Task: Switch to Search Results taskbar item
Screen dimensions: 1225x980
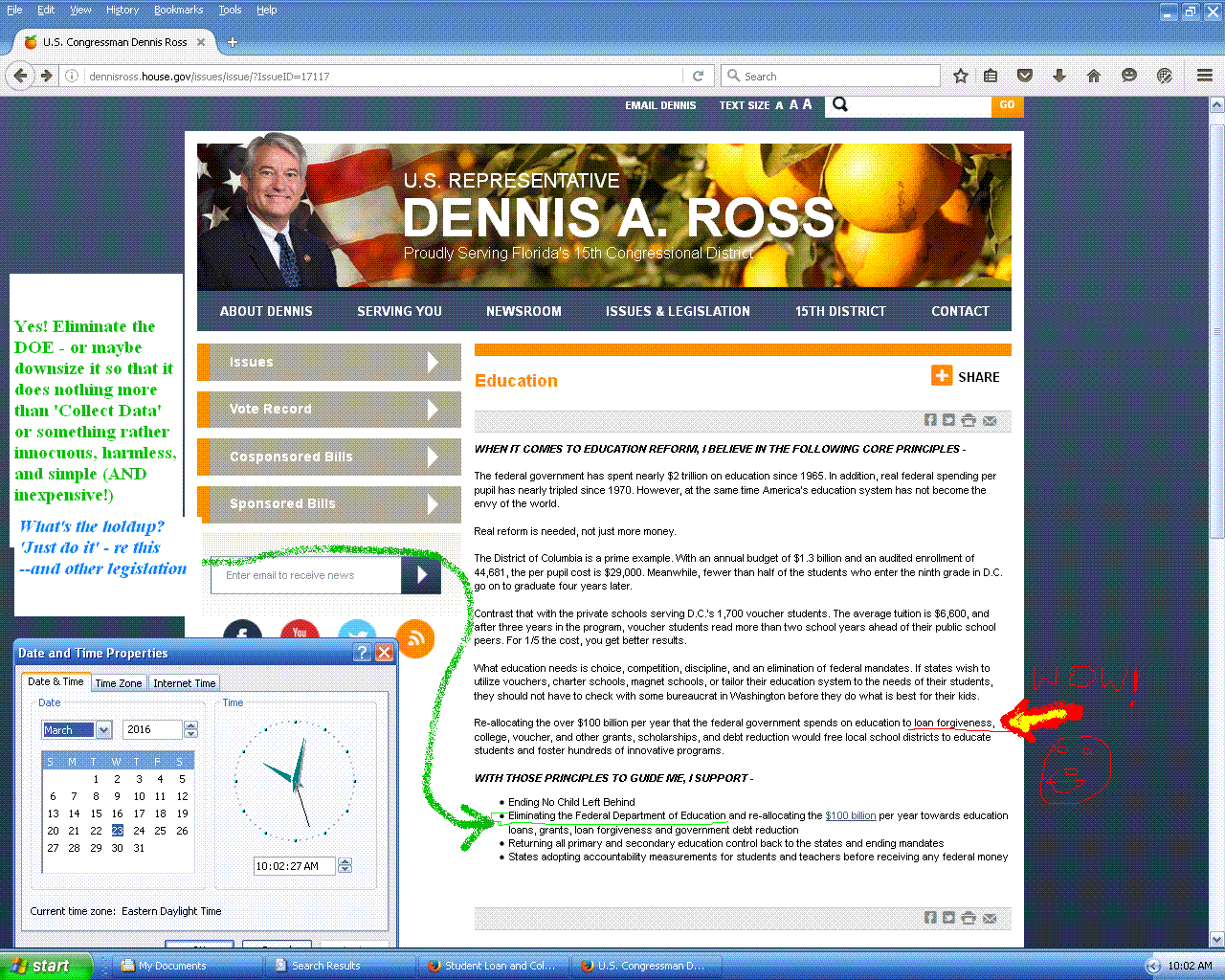Action: [x=340, y=966]
